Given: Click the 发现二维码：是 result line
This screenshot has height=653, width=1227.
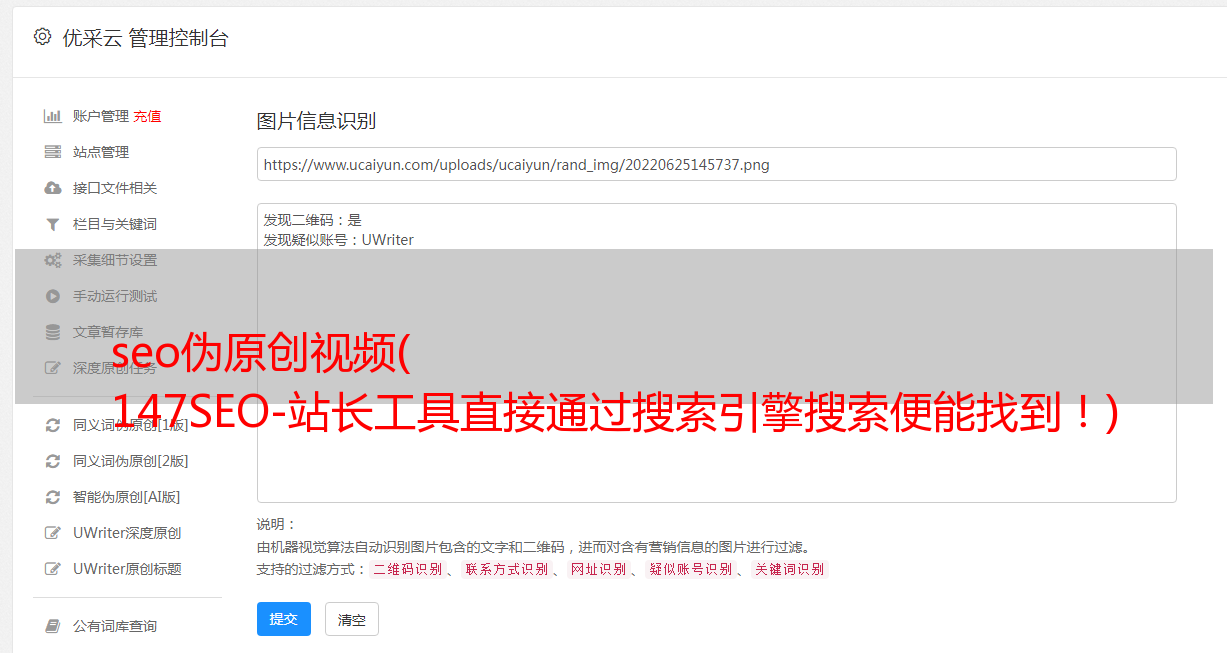Looking at the screenshot, I should pyautogui.click(x=312, y=220).
